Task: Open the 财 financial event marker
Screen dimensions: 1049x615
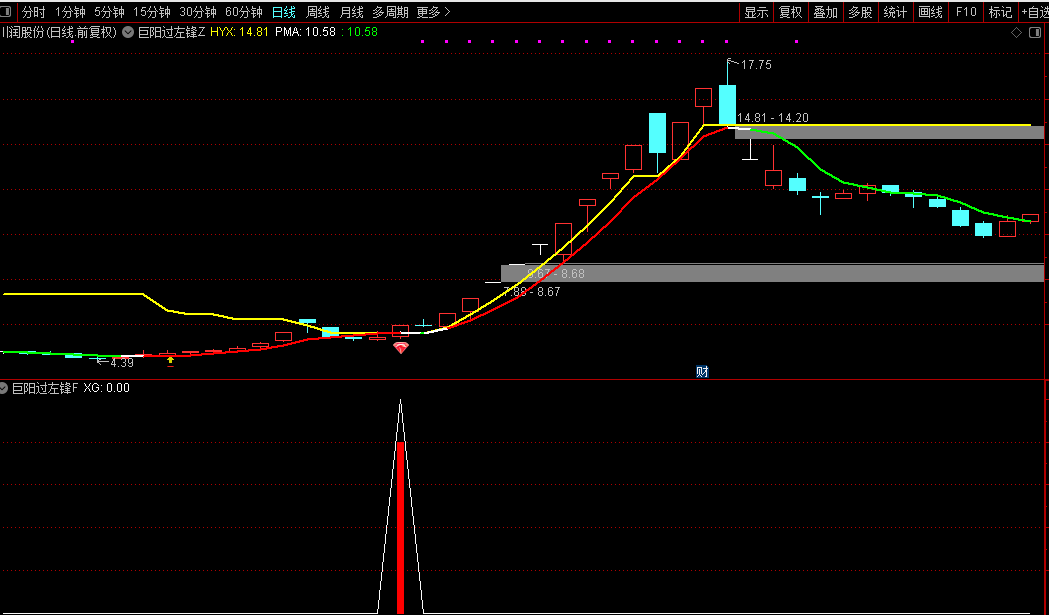Action: [x=702, y=372]
